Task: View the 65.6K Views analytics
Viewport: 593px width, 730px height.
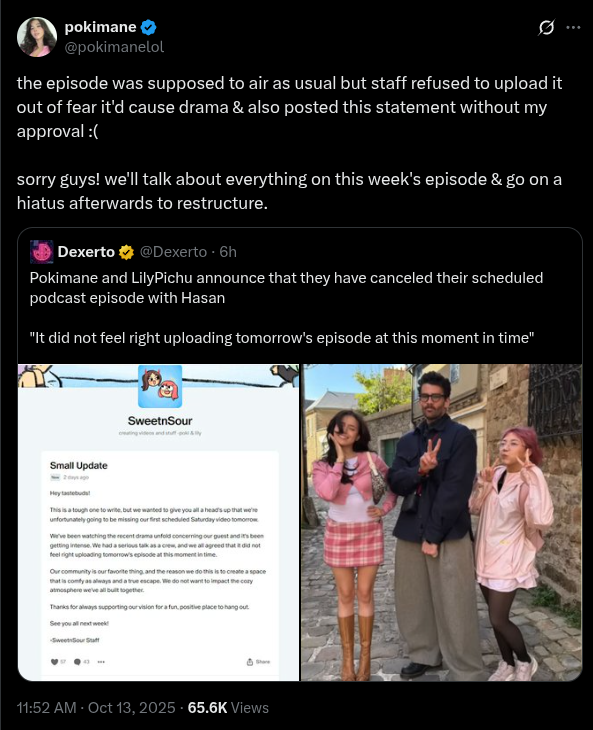Action: [x=228, y=708]
